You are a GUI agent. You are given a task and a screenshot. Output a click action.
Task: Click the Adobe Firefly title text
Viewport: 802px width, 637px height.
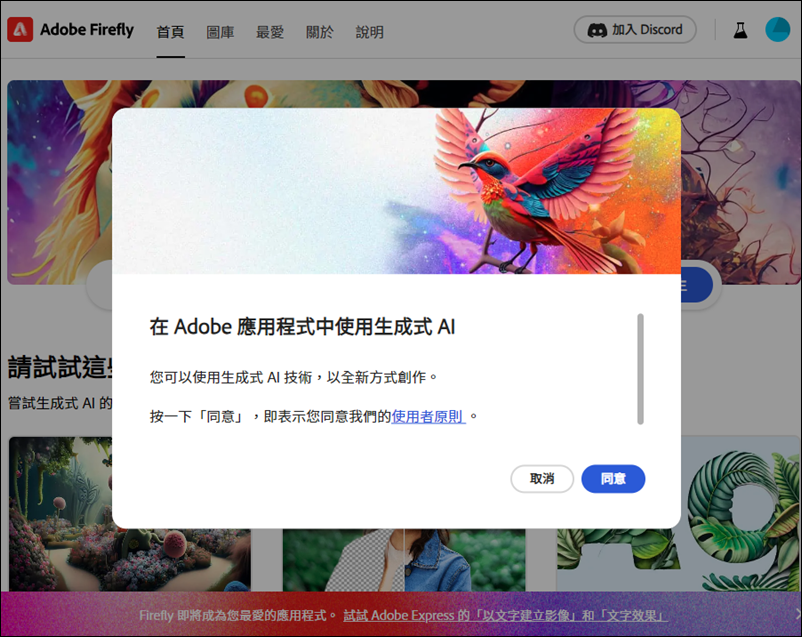[87, 30]
